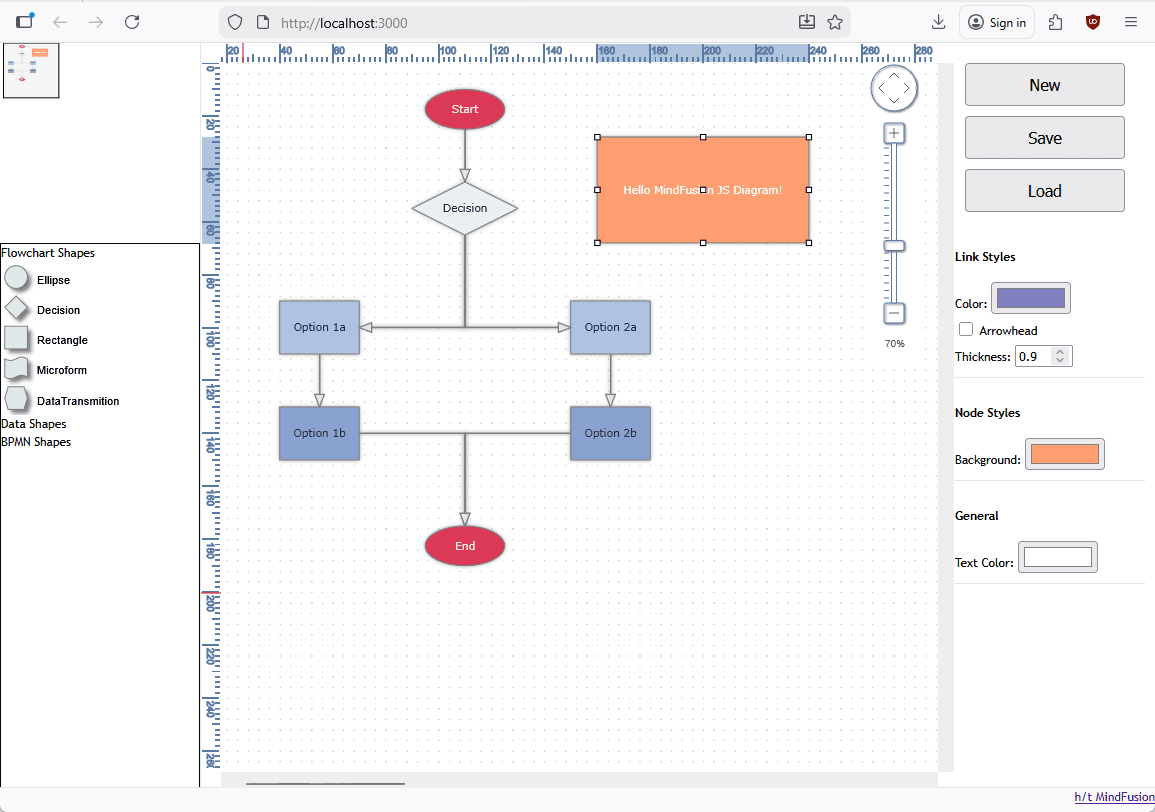Click the Load button
Screen dimensions: 1155x812
(x=1045, y=191)
